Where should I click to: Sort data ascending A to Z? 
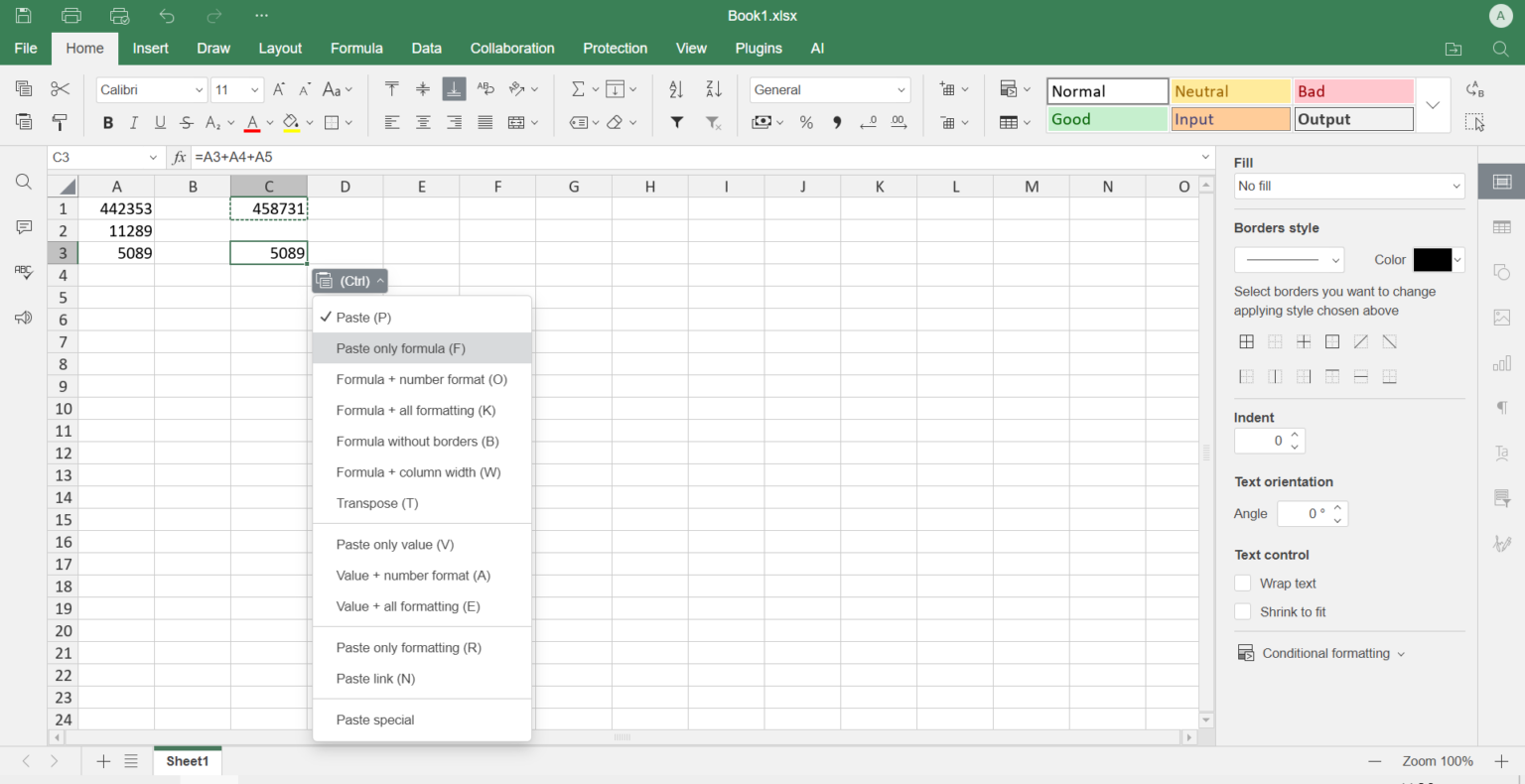tap(676, 88)
